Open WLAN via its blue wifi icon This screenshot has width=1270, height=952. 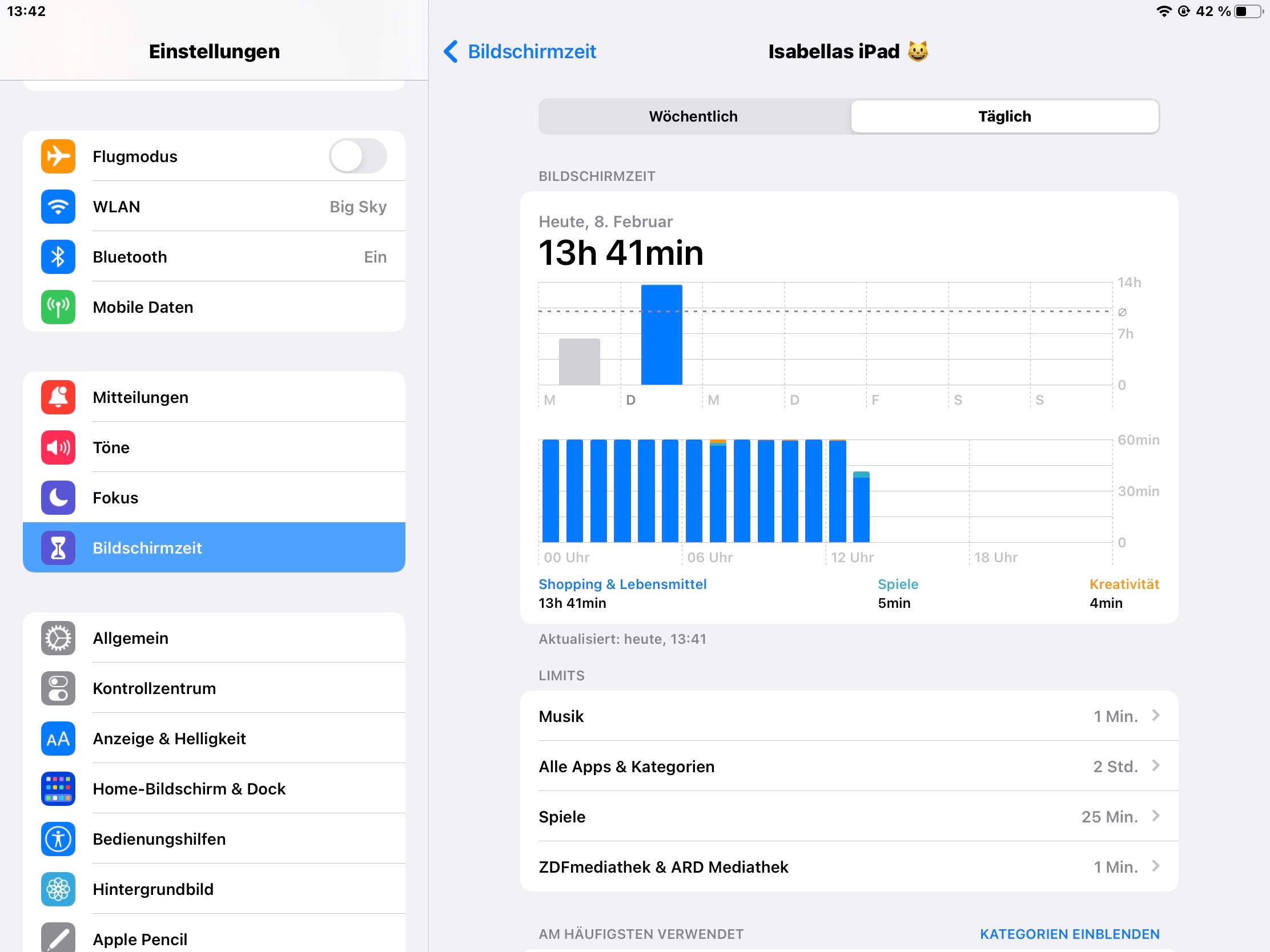[x=58, y=207]
